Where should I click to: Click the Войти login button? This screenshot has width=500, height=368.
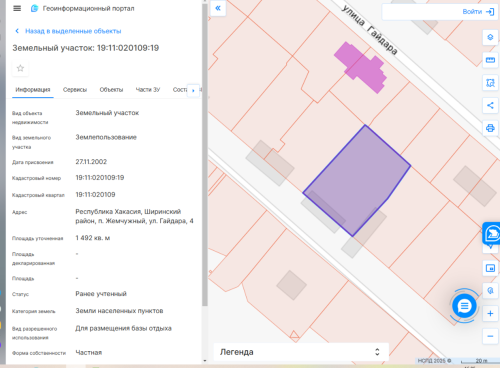click(x=472, y=12)
